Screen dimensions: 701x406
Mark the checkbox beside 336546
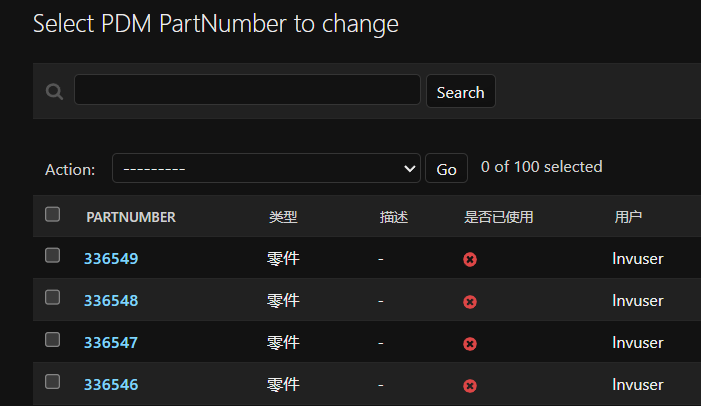[52, 381]
